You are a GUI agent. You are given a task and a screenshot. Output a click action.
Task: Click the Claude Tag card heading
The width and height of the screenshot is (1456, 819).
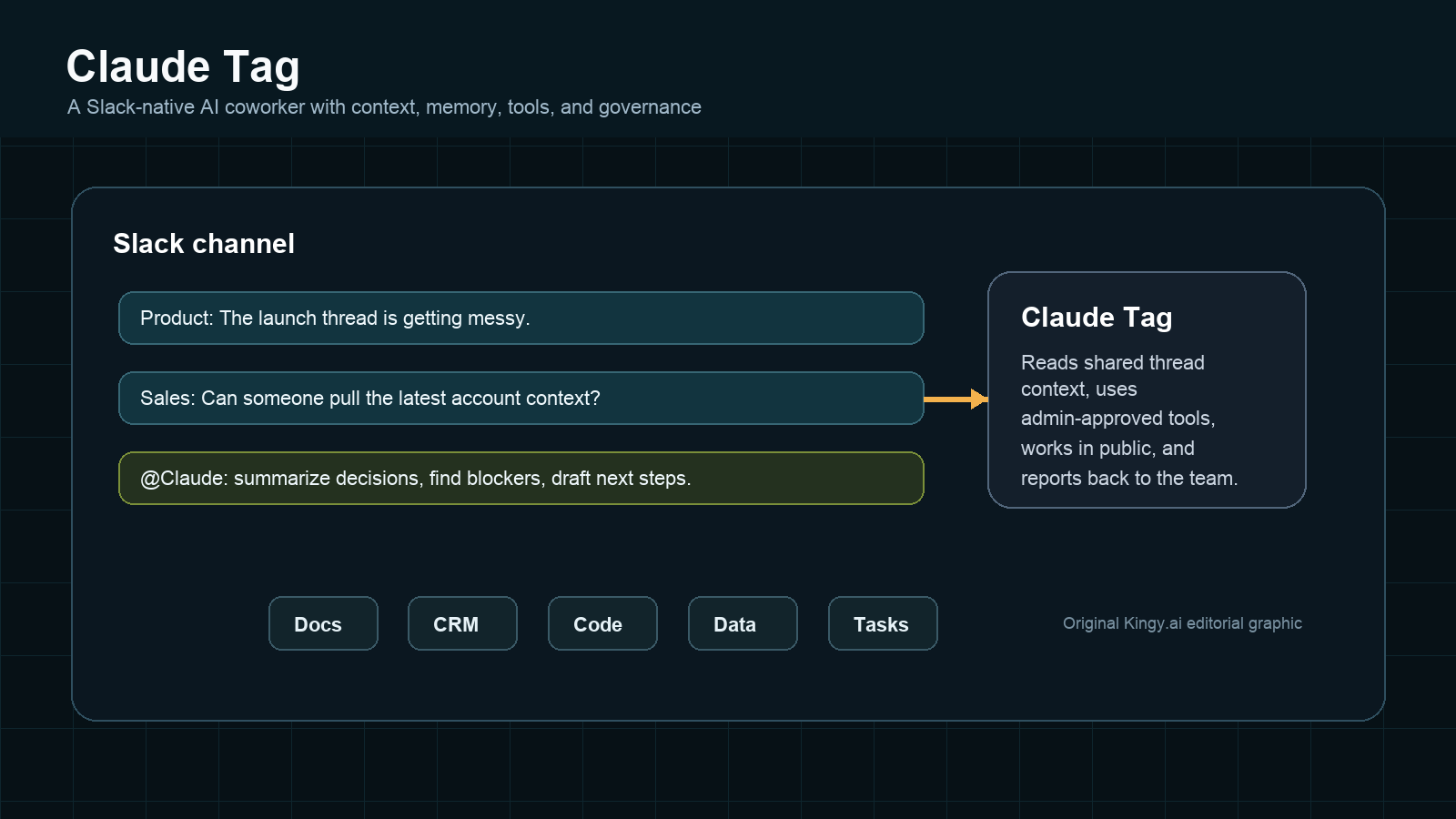(x=1097, y=318)
